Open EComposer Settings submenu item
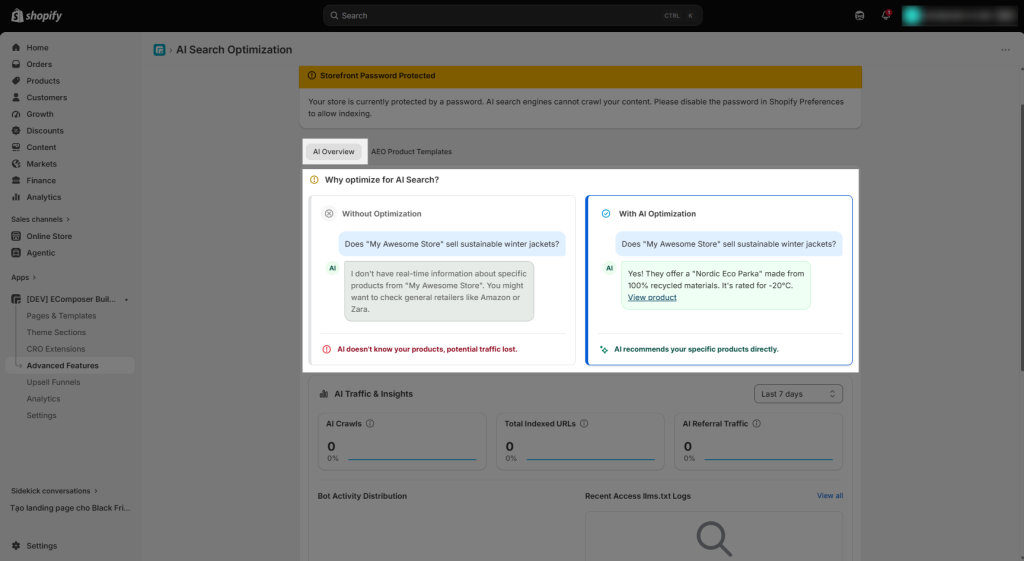 (41, 415)
